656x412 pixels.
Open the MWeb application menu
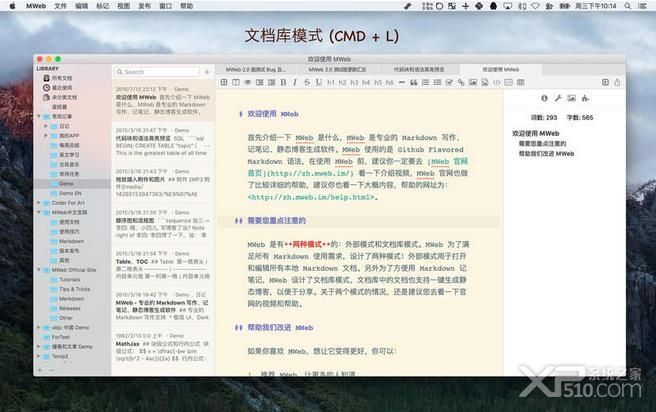(x=36, y=6)
